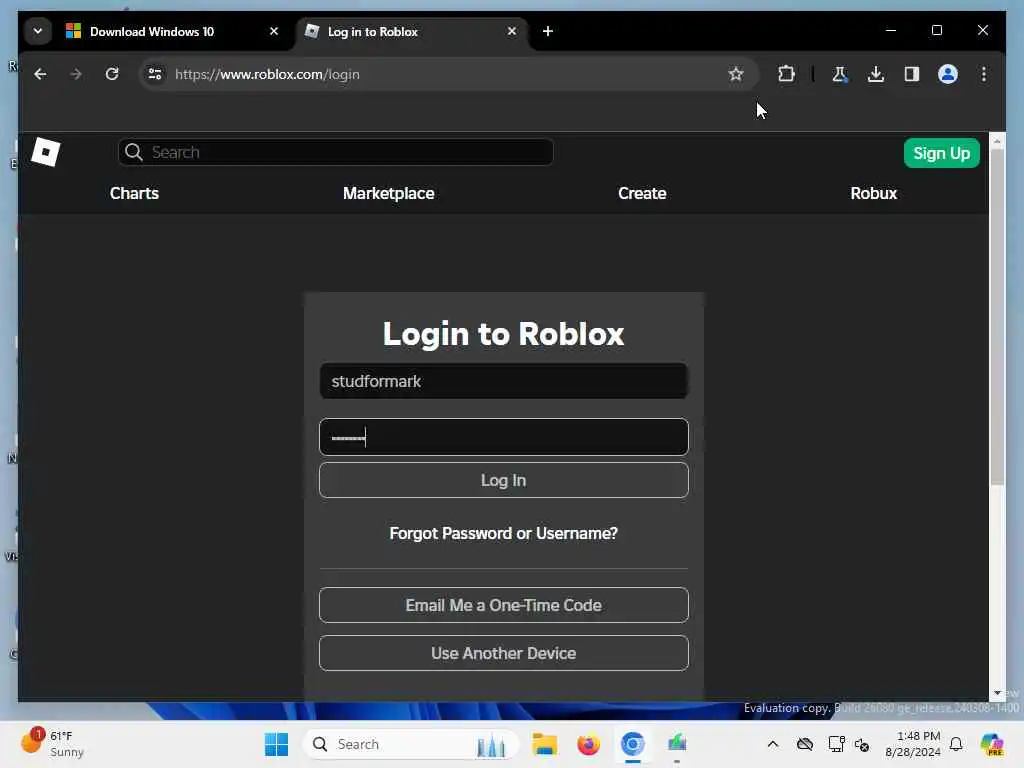This screenshot has height=768, width=1024.
Task: Open Chrome Labs flask icon
Action: point(840,74)
